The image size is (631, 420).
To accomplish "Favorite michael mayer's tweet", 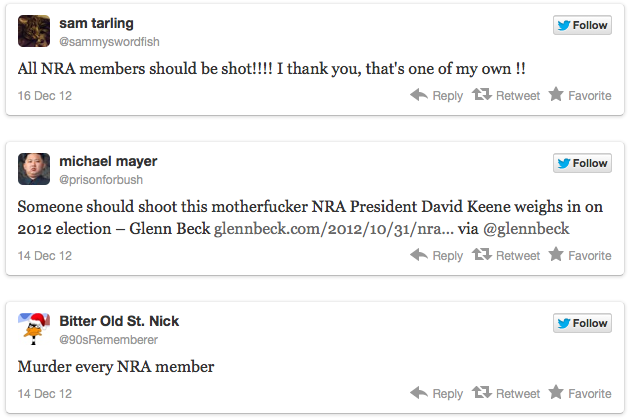I will pos(580,255).
